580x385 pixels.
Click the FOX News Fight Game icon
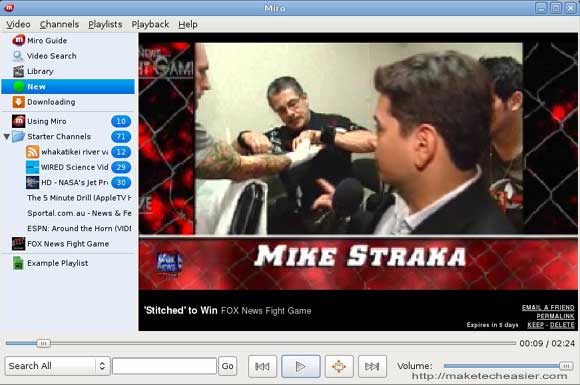coord(18,244)
